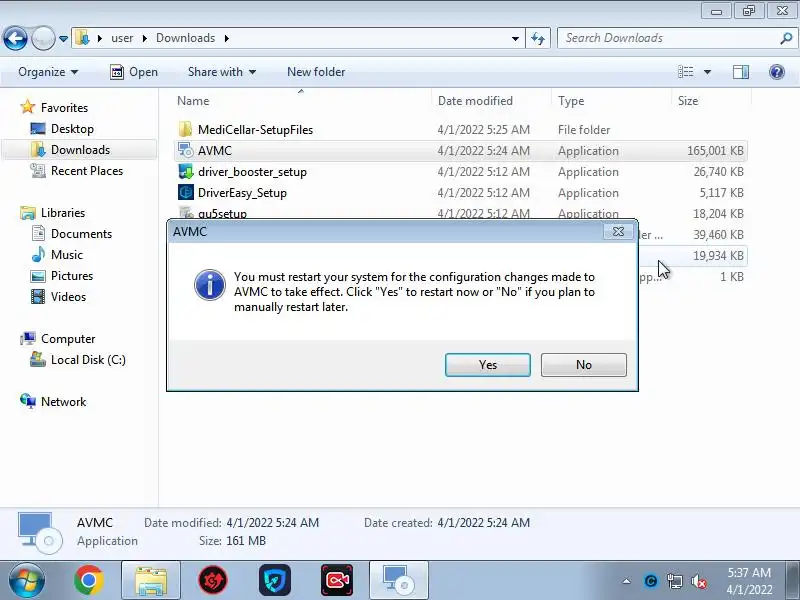Select Downloads in the navigation pane
Viewport: 800px width, 600px height.
[81, 149]
